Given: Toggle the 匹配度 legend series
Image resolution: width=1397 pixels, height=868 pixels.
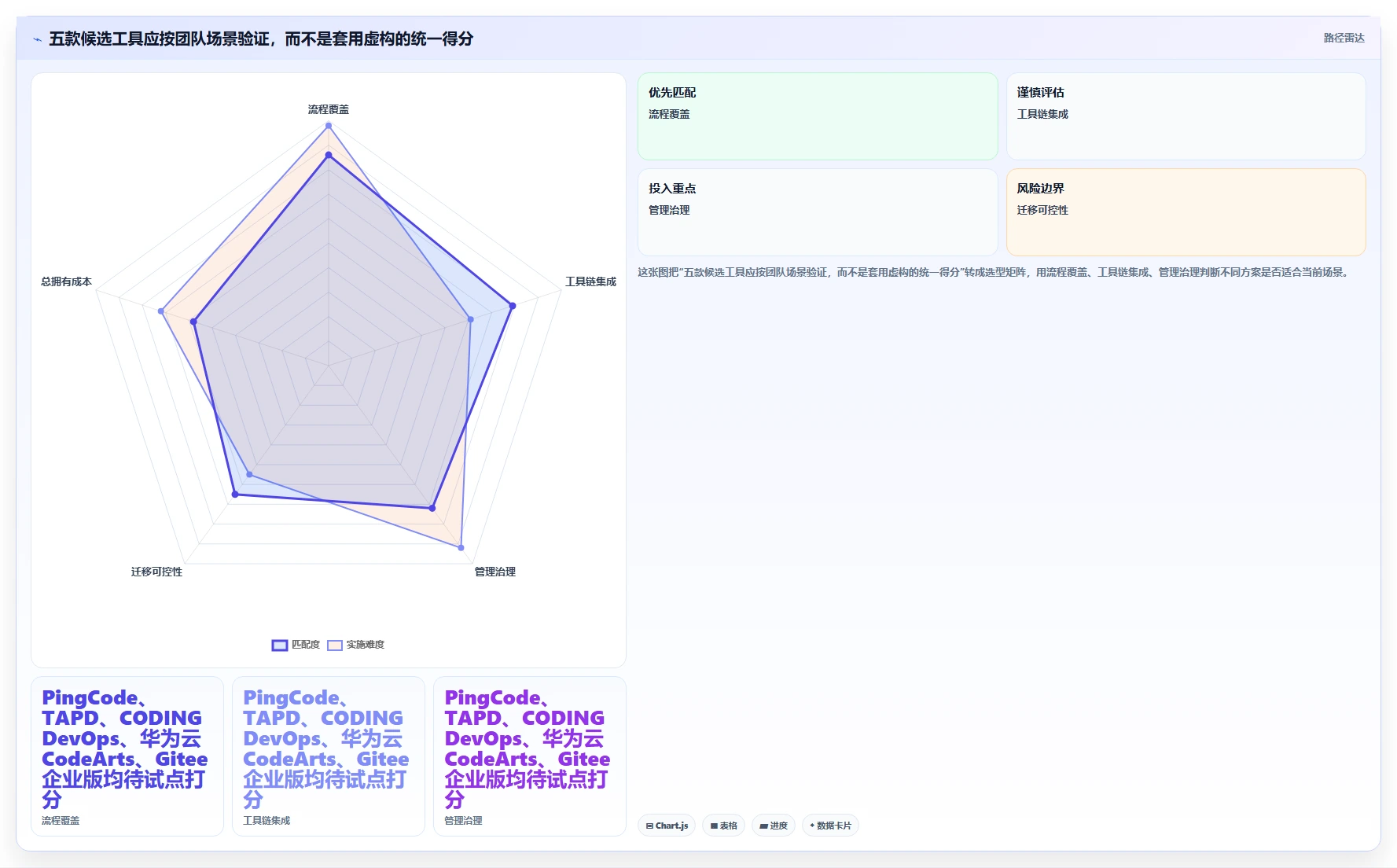Looking at the screenshot, I should pyautogui.click(x=296, y=645).
